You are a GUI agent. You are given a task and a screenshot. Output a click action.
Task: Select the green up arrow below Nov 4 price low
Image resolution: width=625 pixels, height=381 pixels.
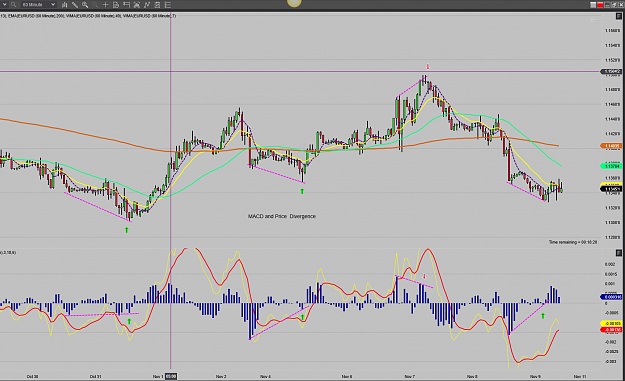pos(302,191)
